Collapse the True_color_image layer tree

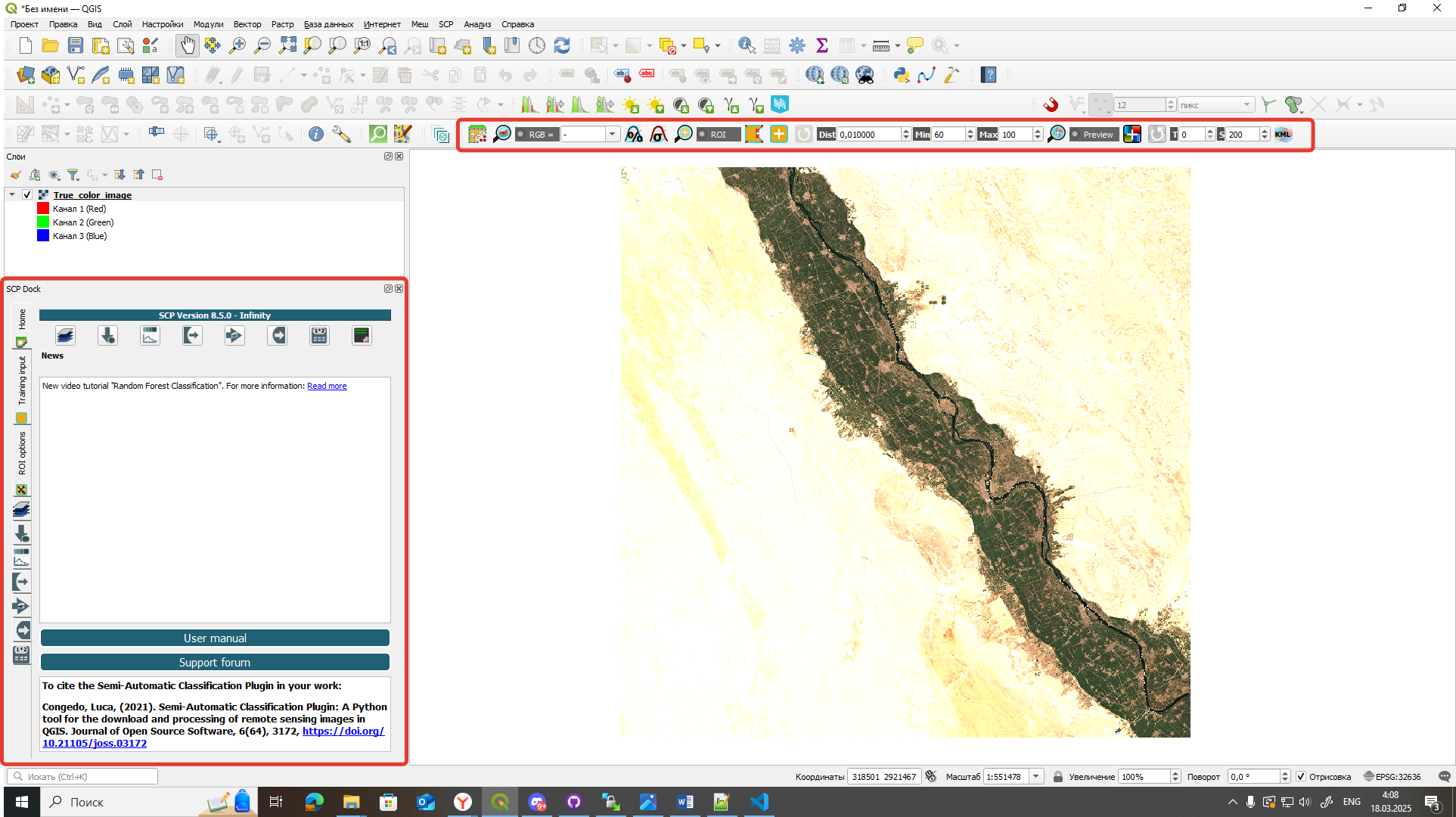[x=12, y=194]
